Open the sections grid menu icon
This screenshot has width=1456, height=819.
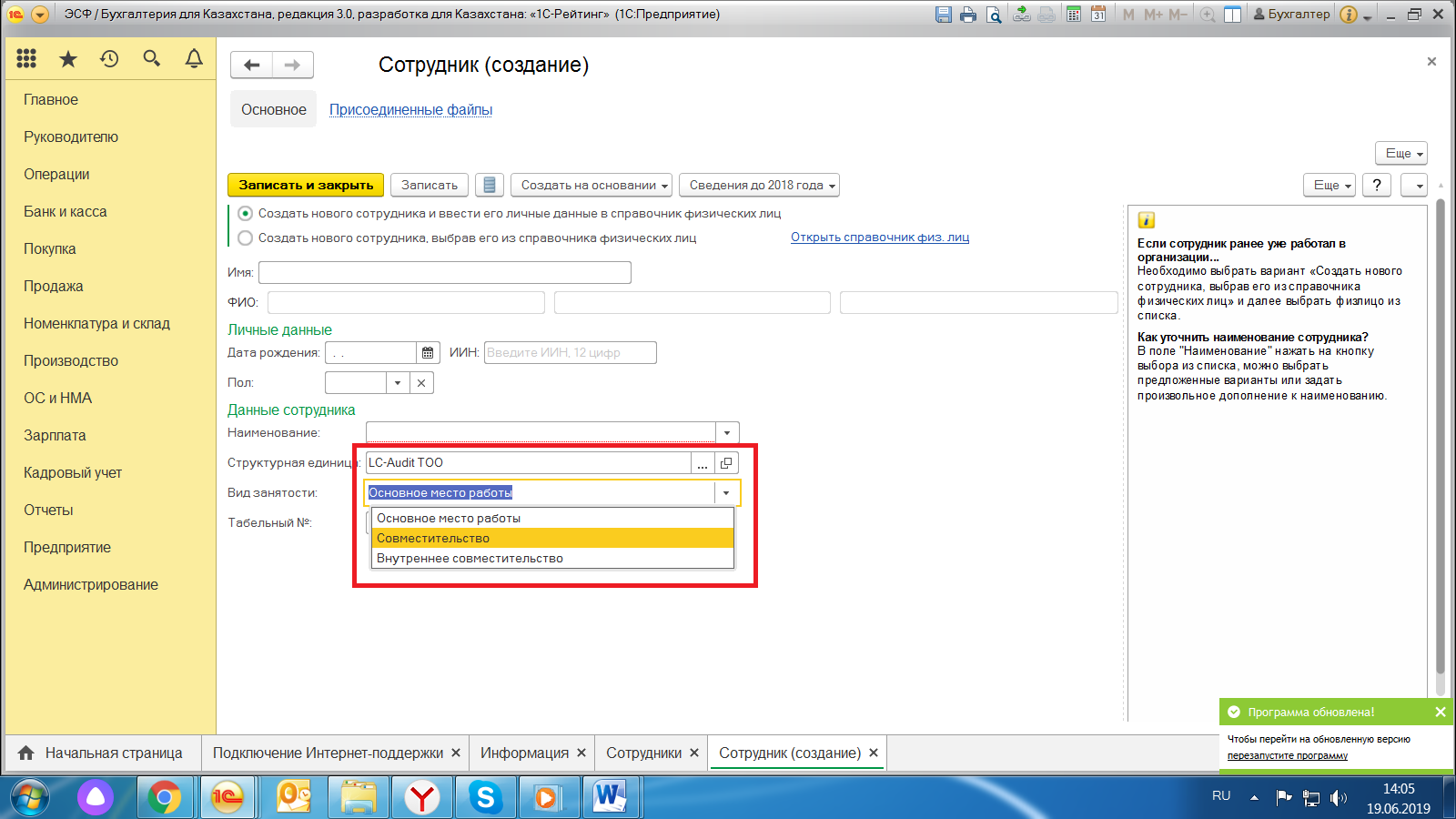26,59
